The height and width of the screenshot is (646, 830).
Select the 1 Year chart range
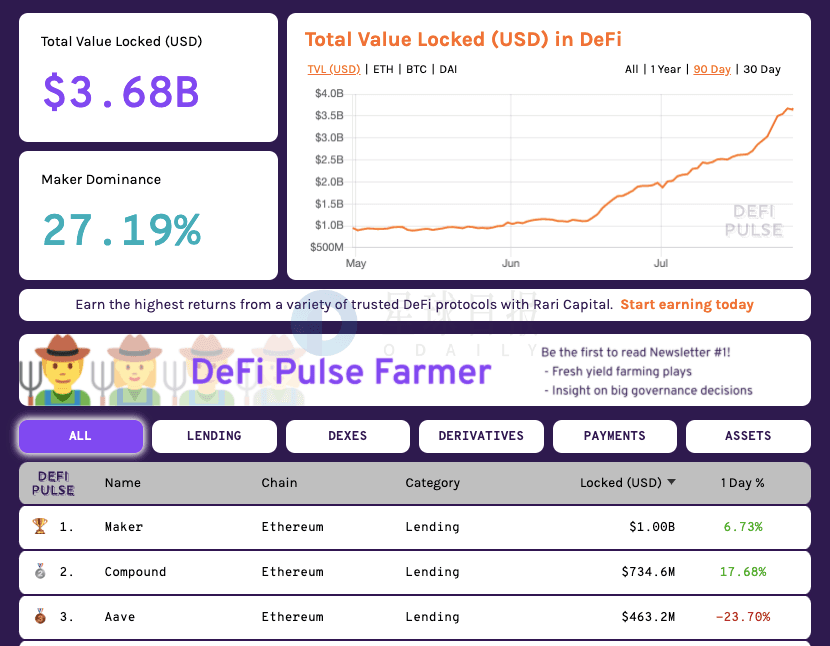pyautogui.click(x=665, y=69)
